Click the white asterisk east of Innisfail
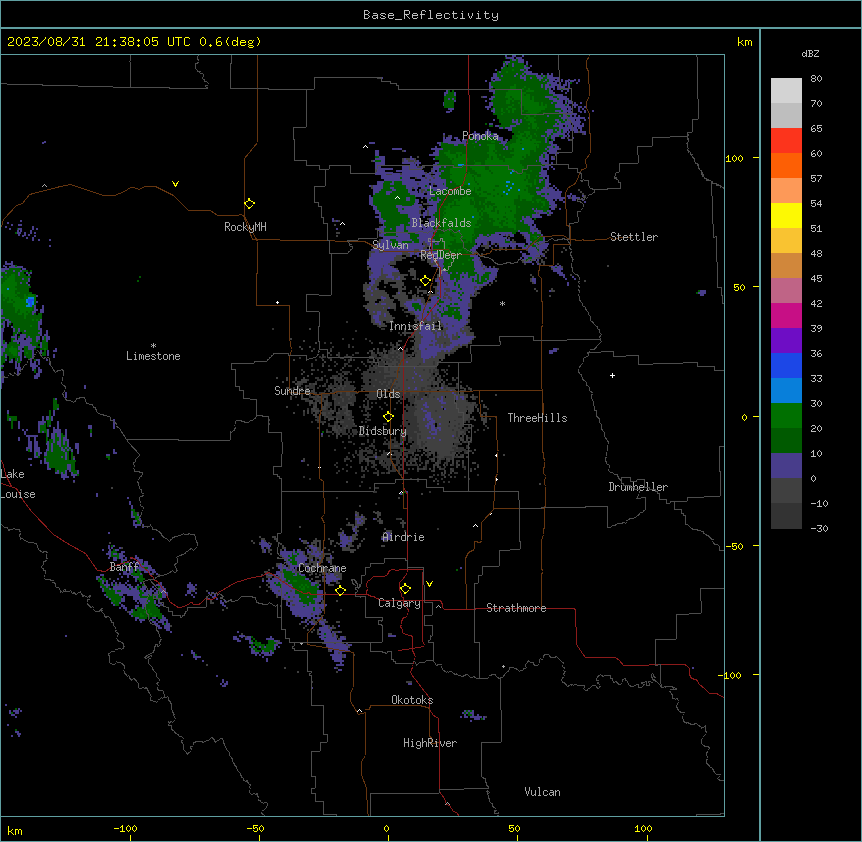This screenshot has height=842, width=862. (x=502, y=304)
